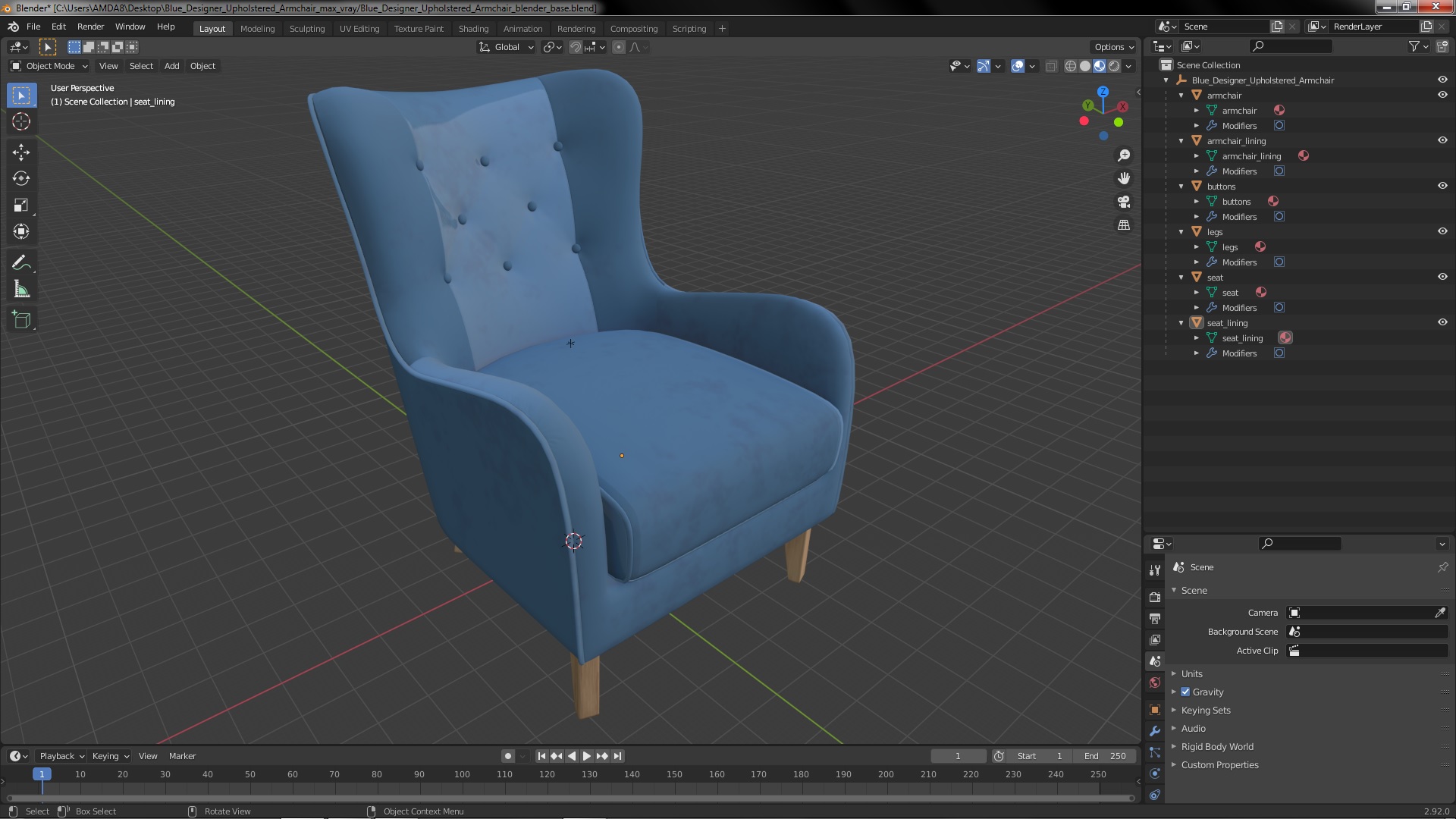Click the current frame marker at 1
Viewport: 1456px width, 819px height.
(x=42, y=774)
